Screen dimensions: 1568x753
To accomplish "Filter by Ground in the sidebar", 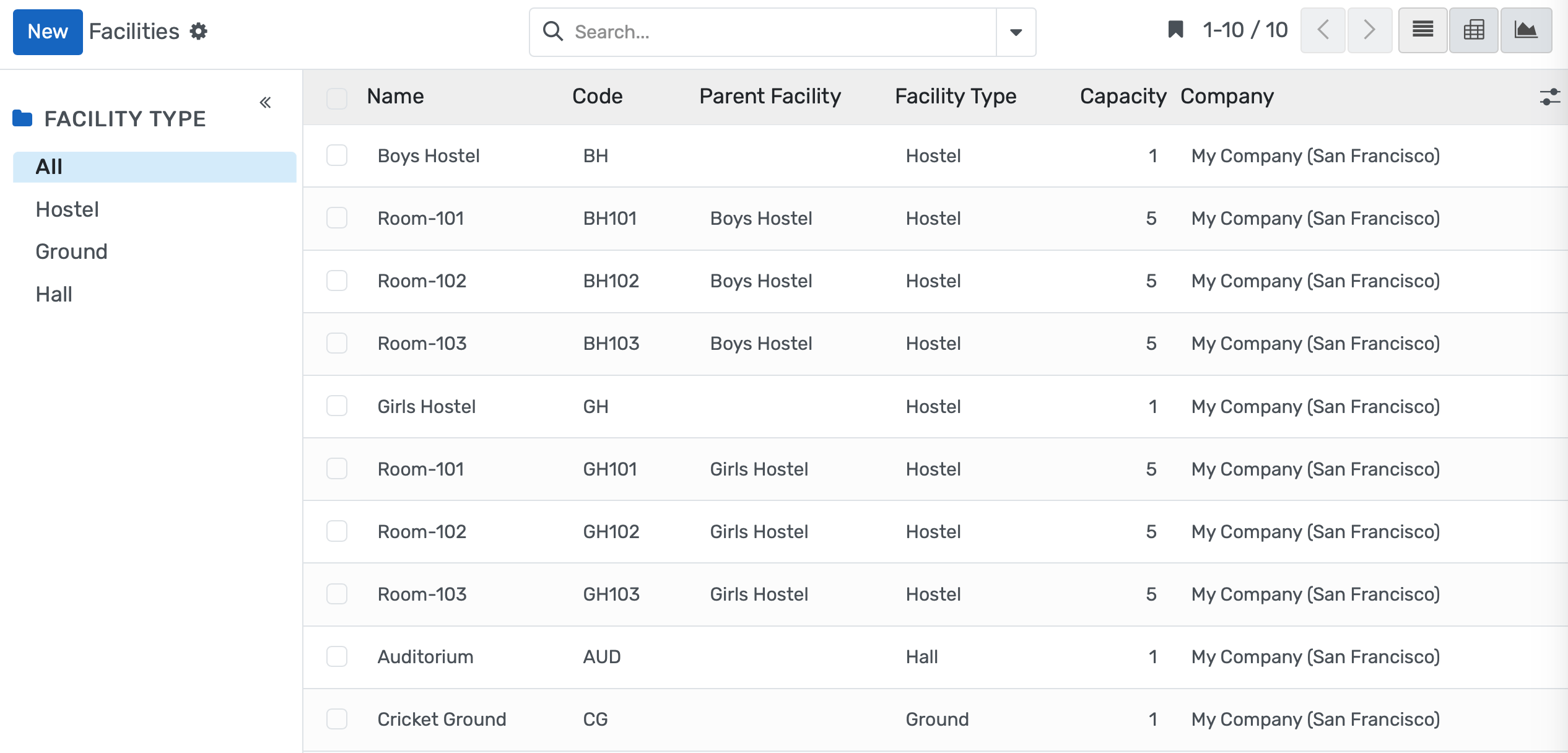I will coord(71,251).
